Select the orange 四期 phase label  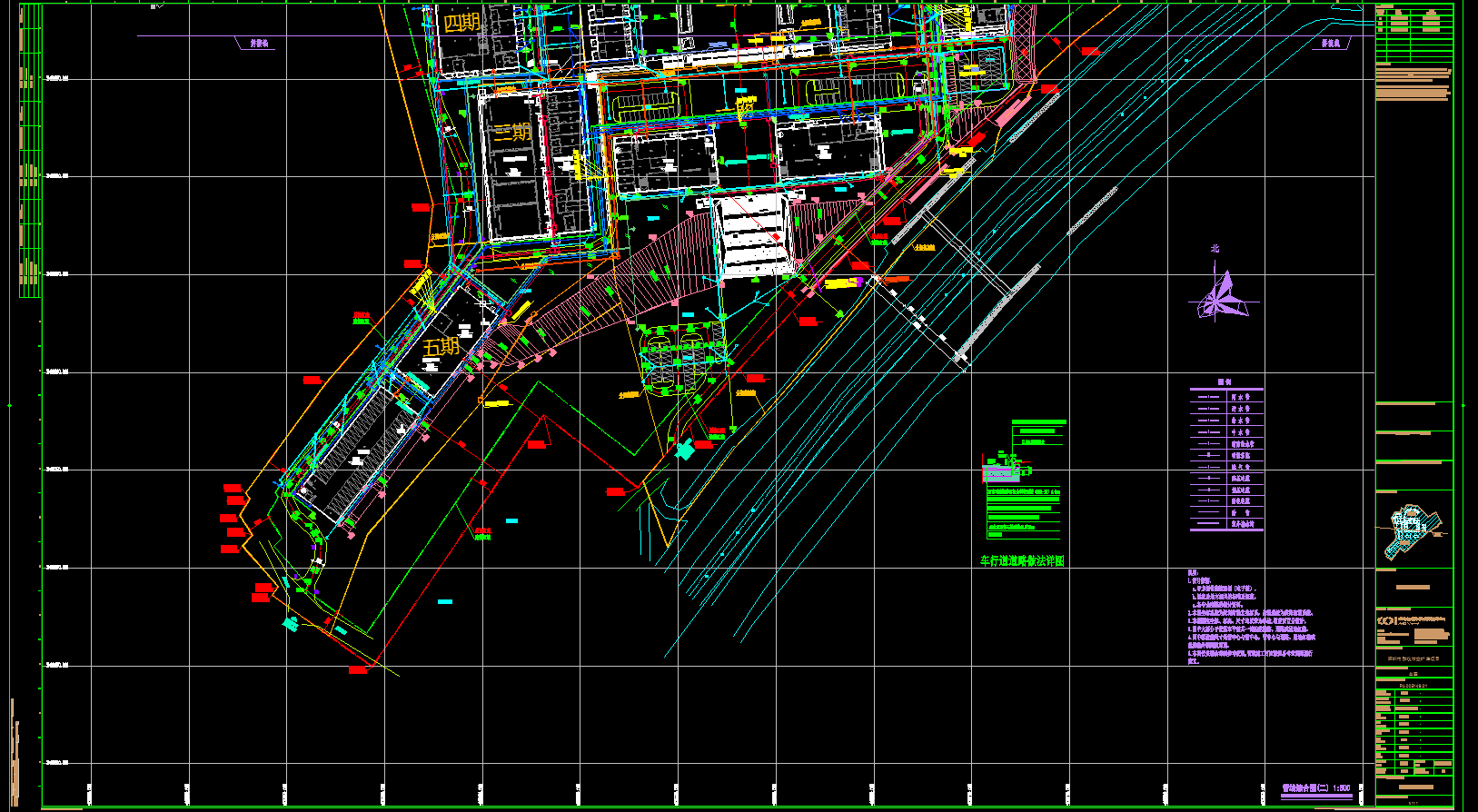pyautogui.click(x=461, y=21)
